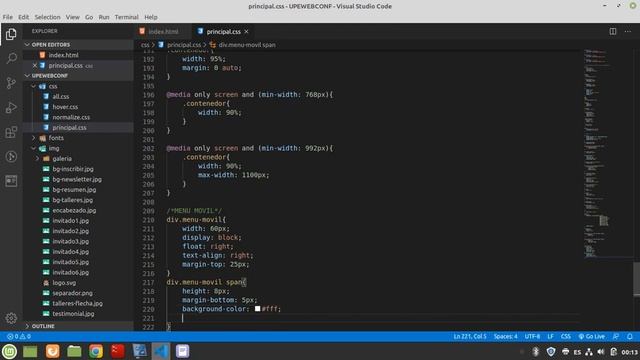Collapse the UPEWEBCONF folder section

(x=78, y=76)
